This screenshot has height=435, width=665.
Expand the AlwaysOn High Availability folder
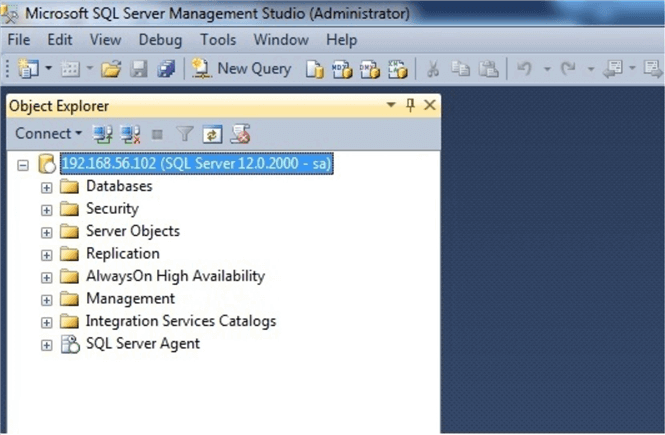(46, 277)
